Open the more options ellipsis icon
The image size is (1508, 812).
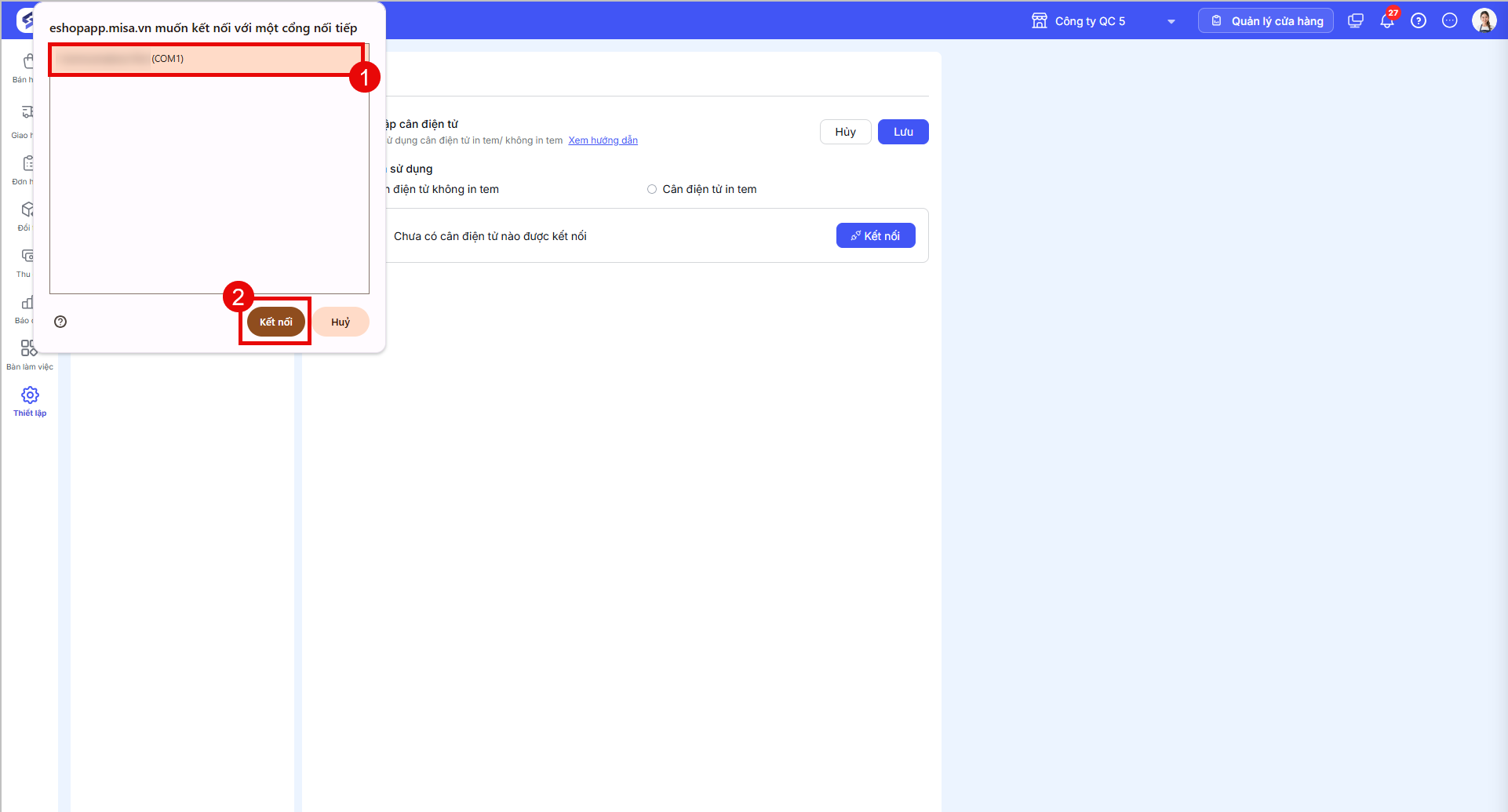(x=1450, y=21)
